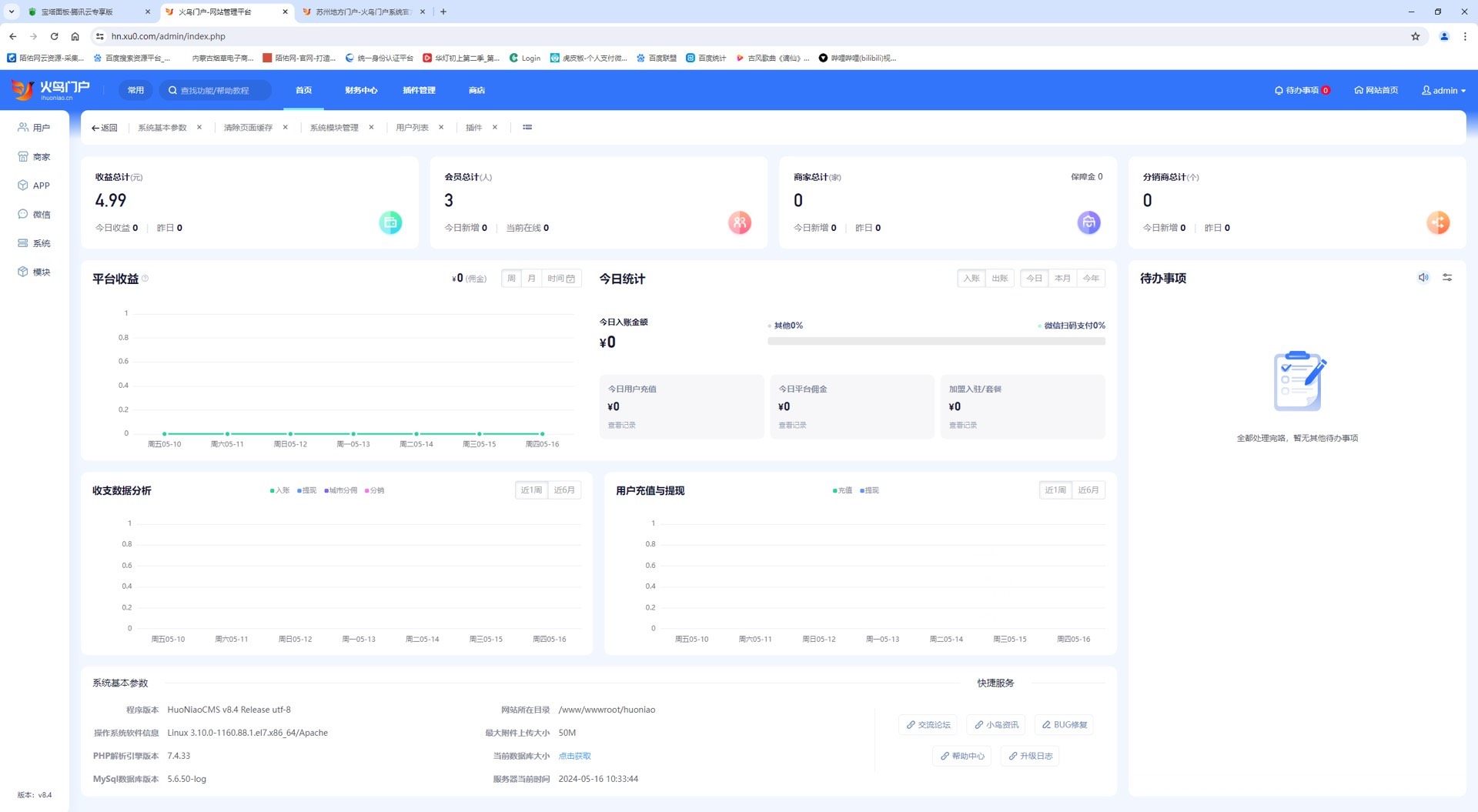Viewport: 1478px width, 812px height.
Task: Open the 时间 date picker
Action: click(561, 279)
